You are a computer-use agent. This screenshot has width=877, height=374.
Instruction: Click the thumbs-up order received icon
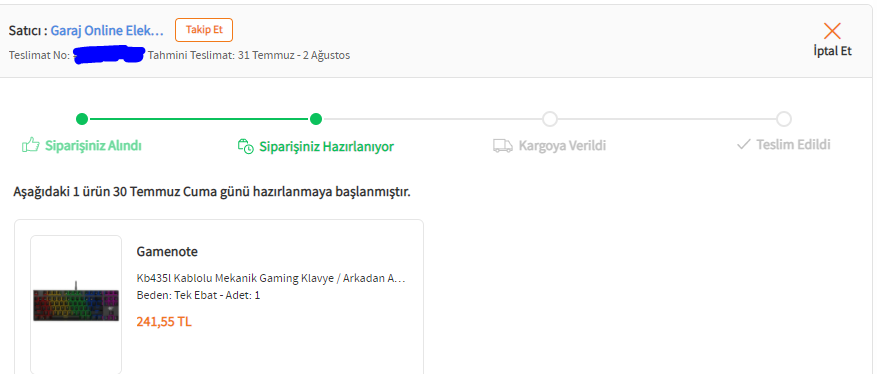[31, 145]
